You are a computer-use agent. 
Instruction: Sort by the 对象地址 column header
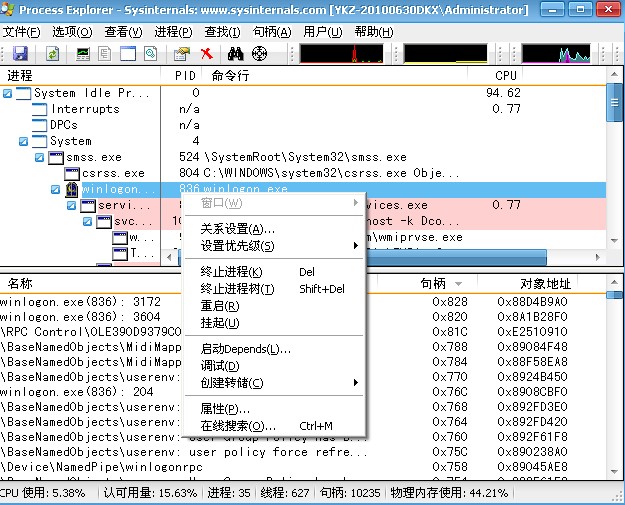tap(527, 284)
